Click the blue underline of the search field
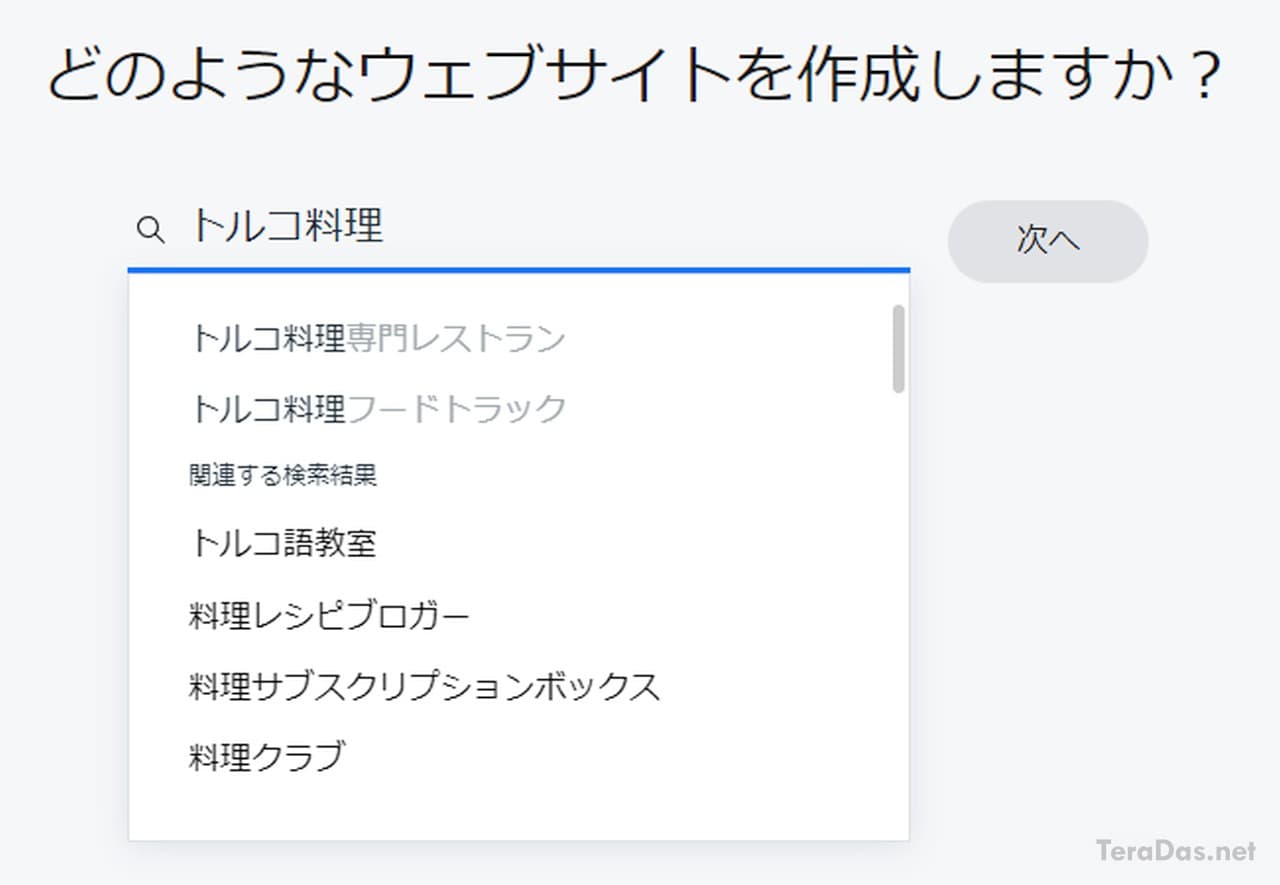The image size is (1280, 885). coord(519,269)
